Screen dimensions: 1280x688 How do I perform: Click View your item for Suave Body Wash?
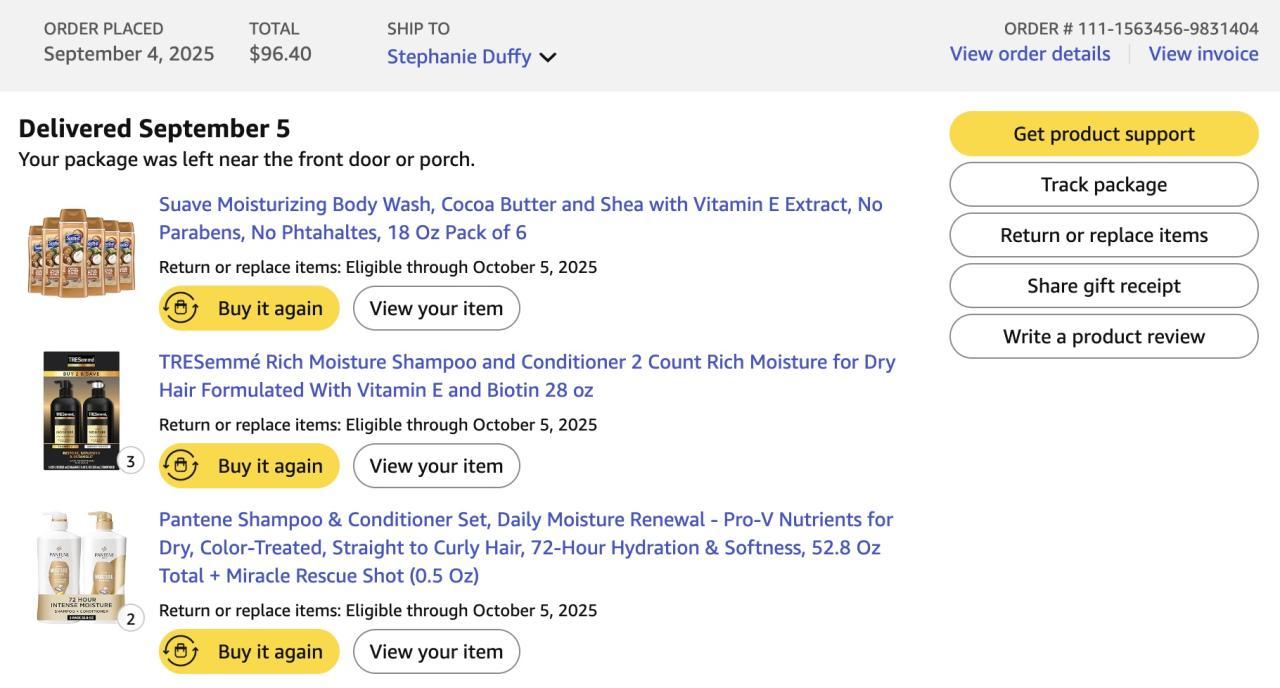pyautogui.click(x=436, y=308)
